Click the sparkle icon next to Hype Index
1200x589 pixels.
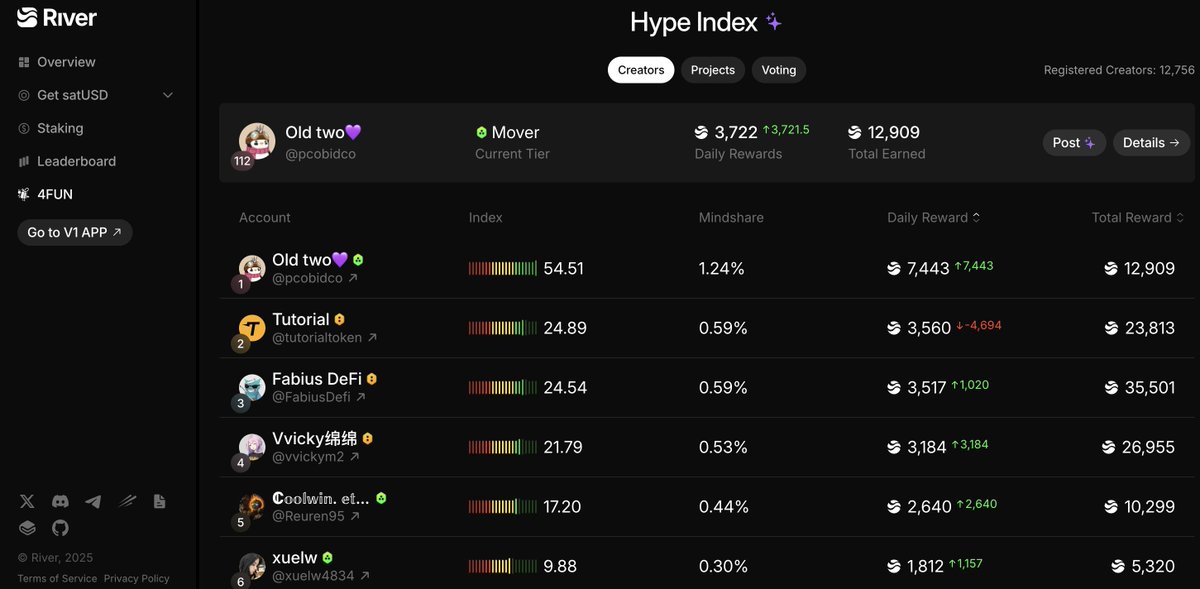coord(773,22)
